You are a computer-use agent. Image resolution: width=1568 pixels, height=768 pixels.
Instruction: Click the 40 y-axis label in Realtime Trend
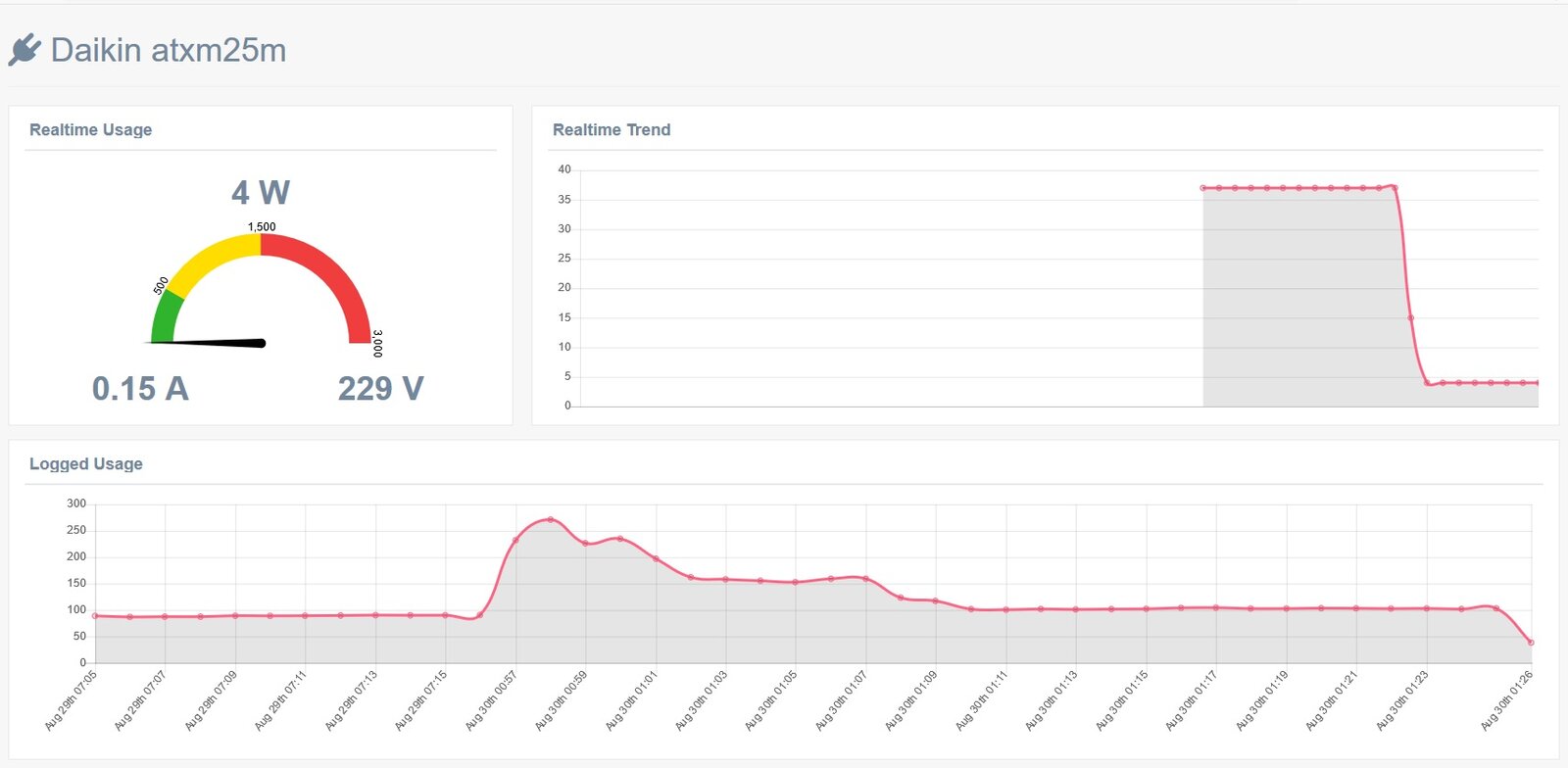click(564, 169)
